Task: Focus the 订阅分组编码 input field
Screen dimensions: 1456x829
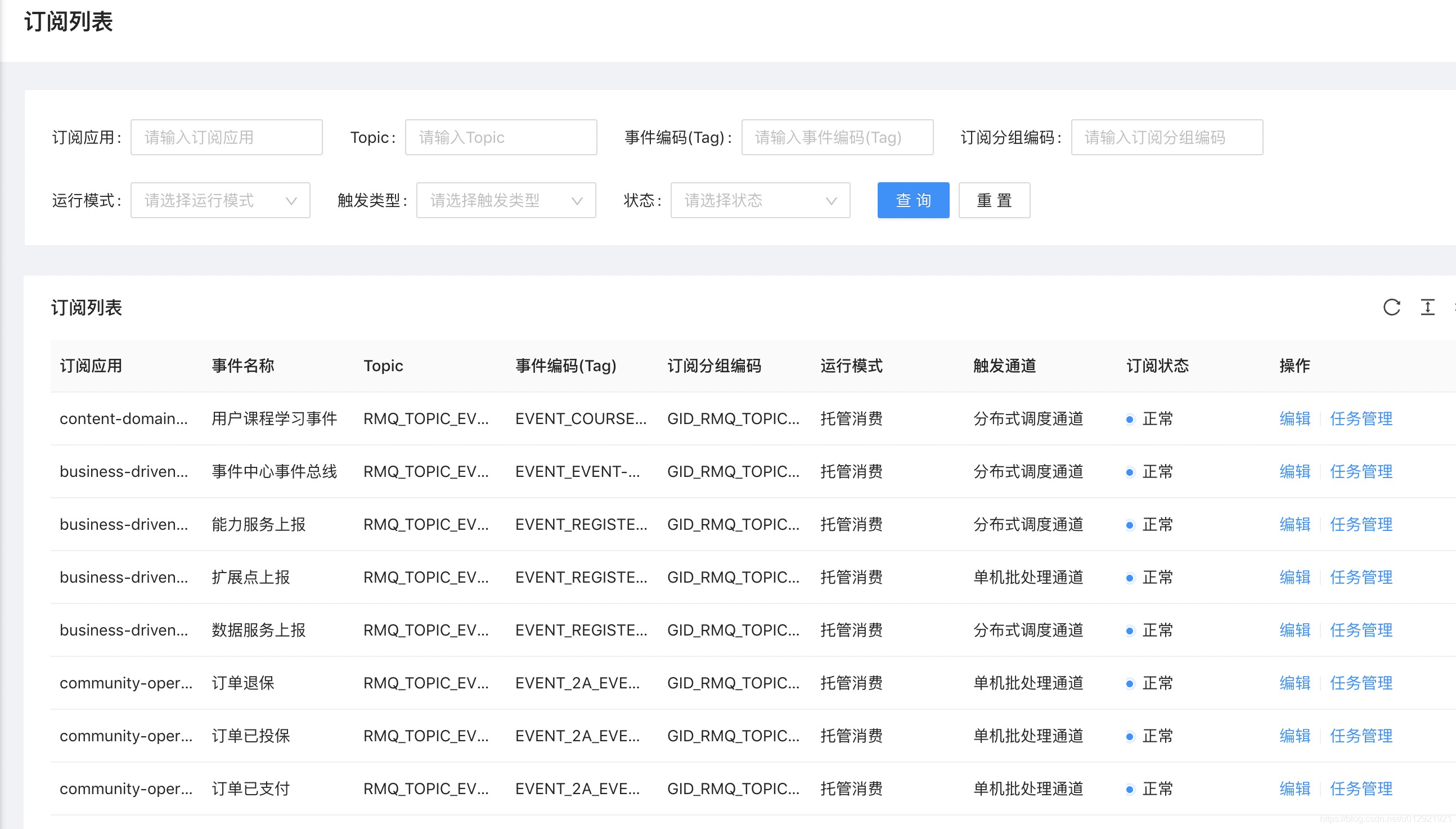Action: (x=1166, y=137)
